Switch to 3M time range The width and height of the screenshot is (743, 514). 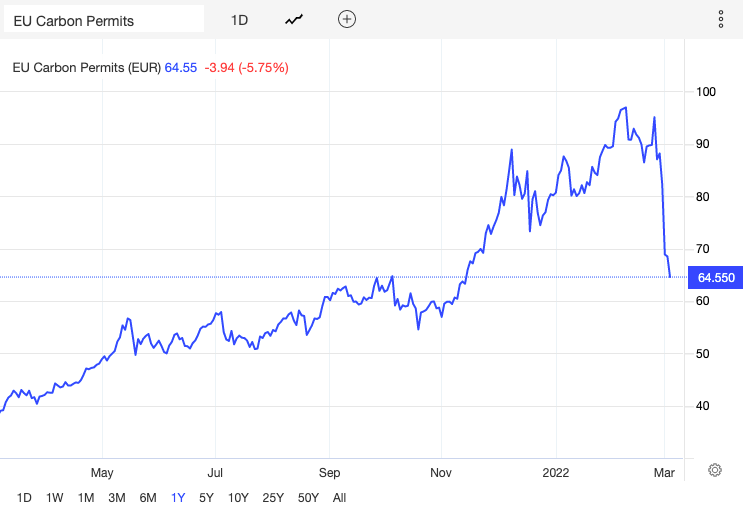tap(117, 498)
